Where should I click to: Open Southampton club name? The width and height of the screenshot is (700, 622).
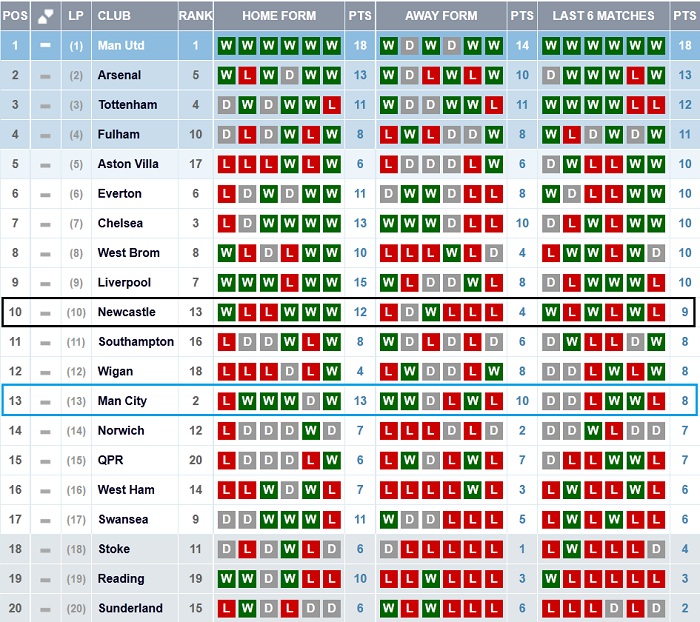click(x=136, y=342)
